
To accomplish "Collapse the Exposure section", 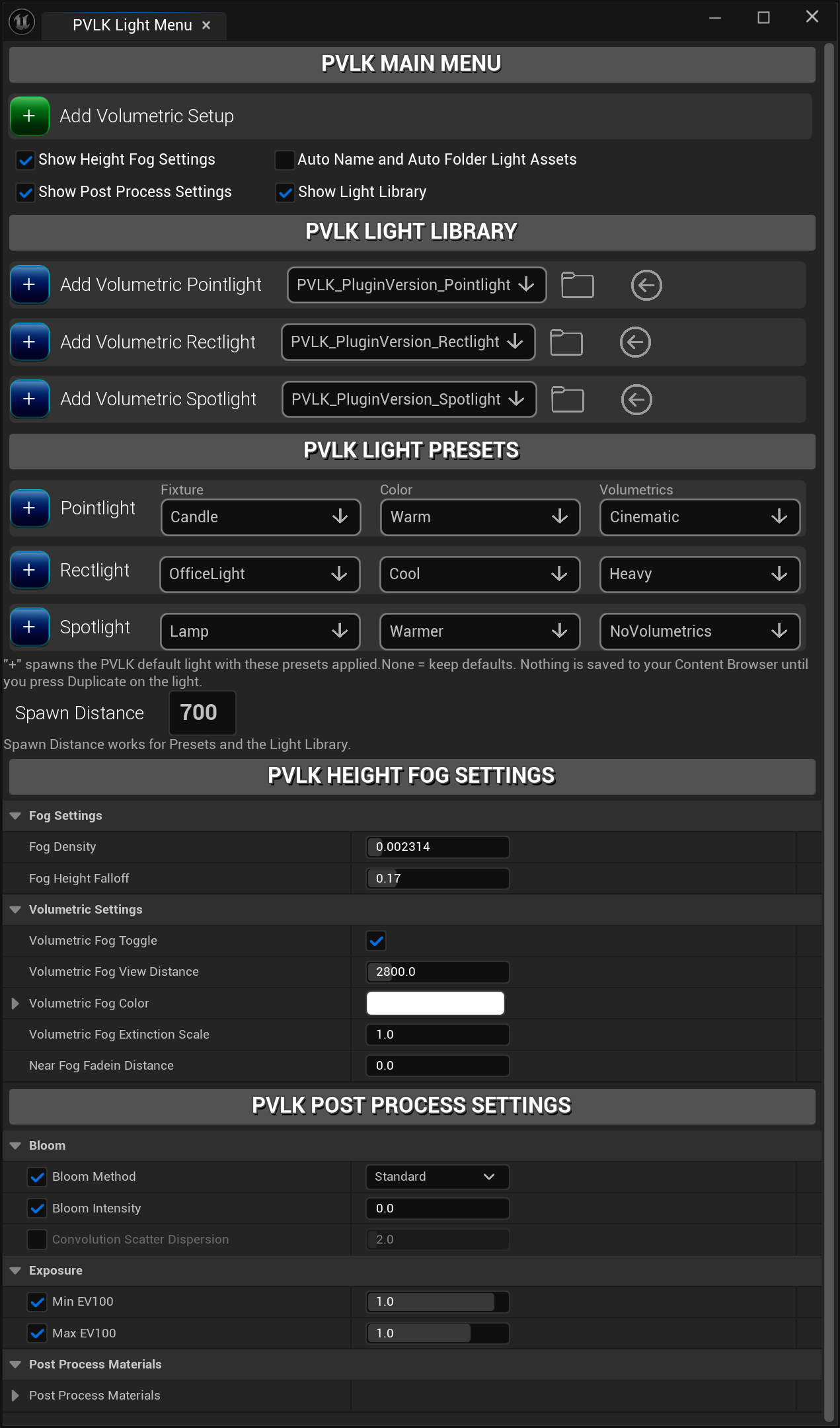I will [15, 1271].
